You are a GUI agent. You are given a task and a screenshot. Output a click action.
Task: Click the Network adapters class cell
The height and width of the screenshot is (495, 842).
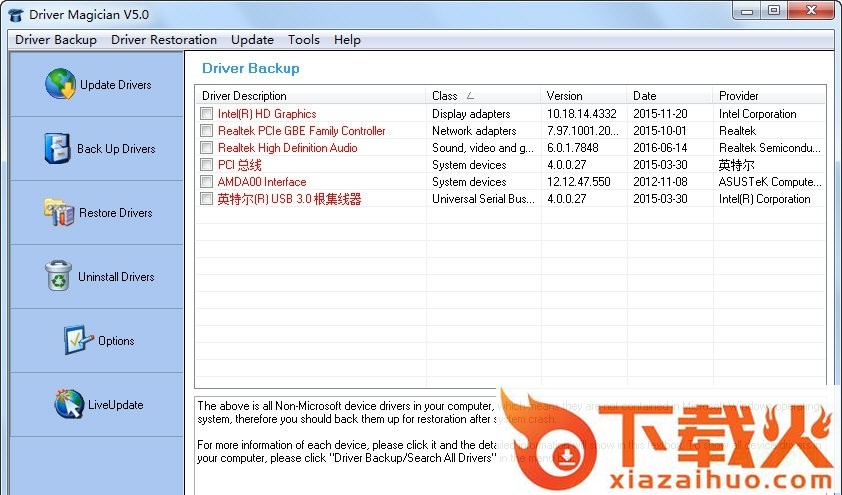pos(474,130)
